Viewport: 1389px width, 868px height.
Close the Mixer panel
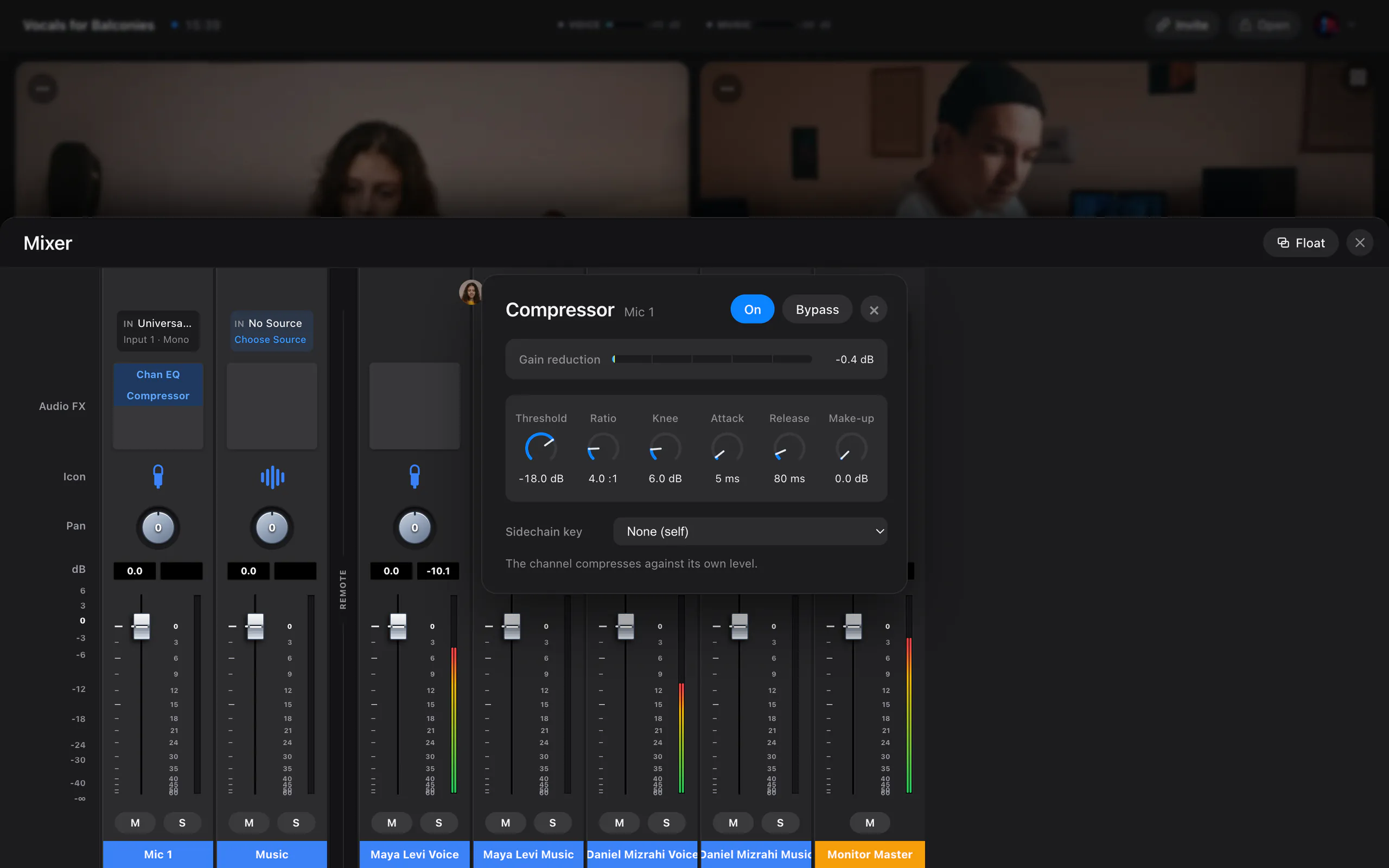coord(1359,243)
